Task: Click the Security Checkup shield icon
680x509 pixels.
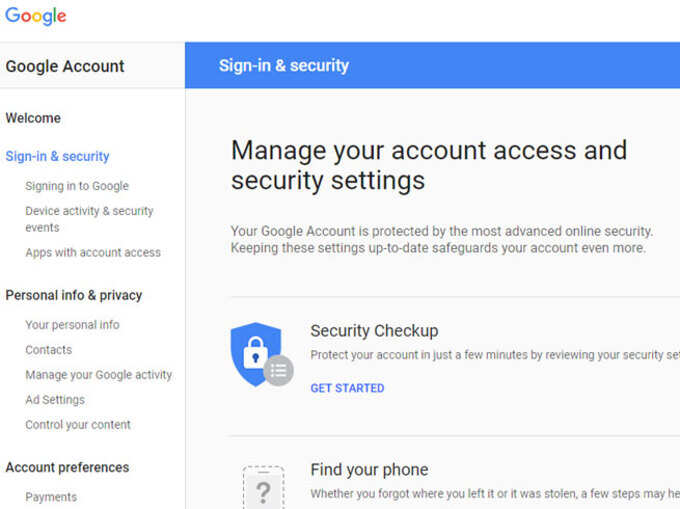Action: (262, 355)
